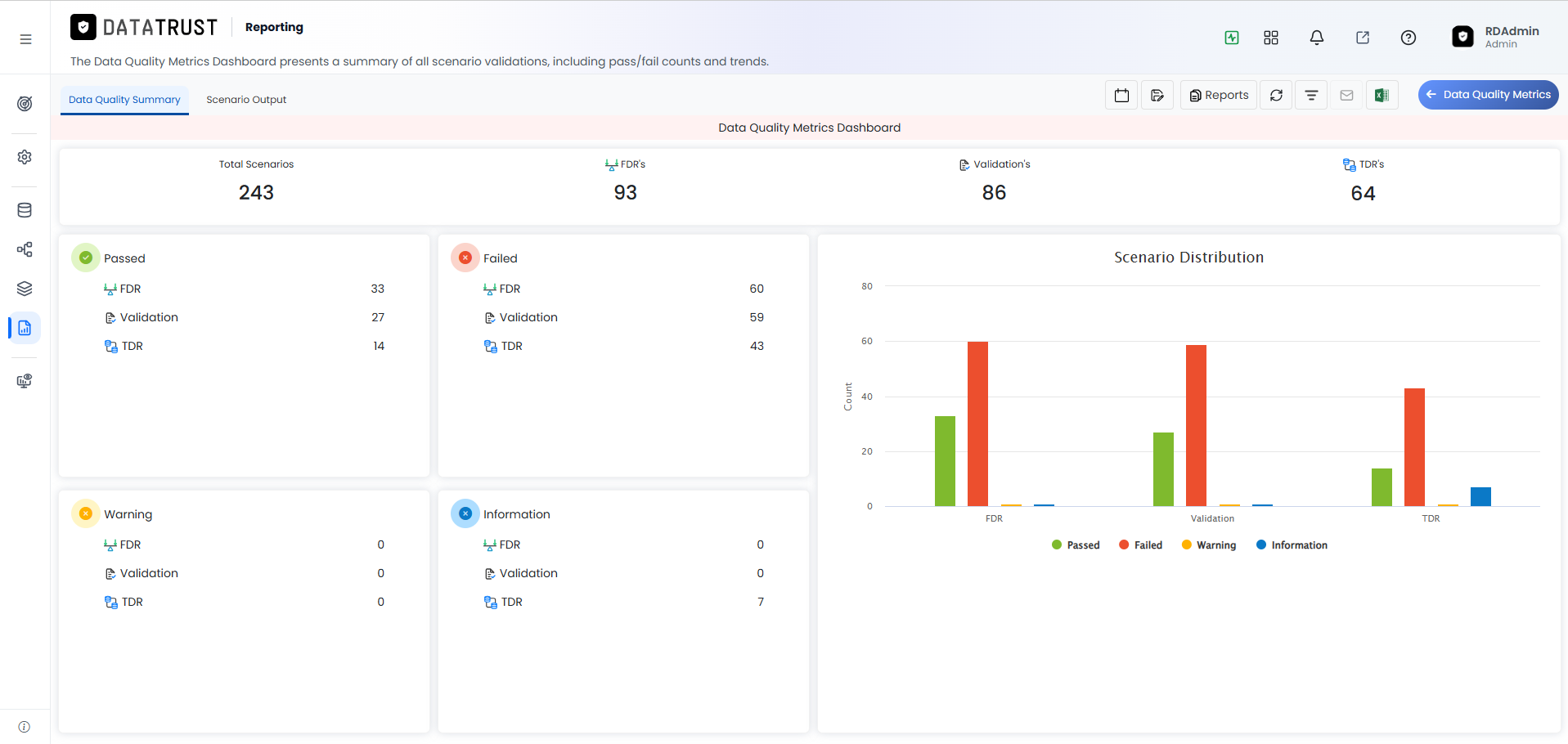Refresh the dashboard data
The image size is (1568, 744).
[1276, 95]
